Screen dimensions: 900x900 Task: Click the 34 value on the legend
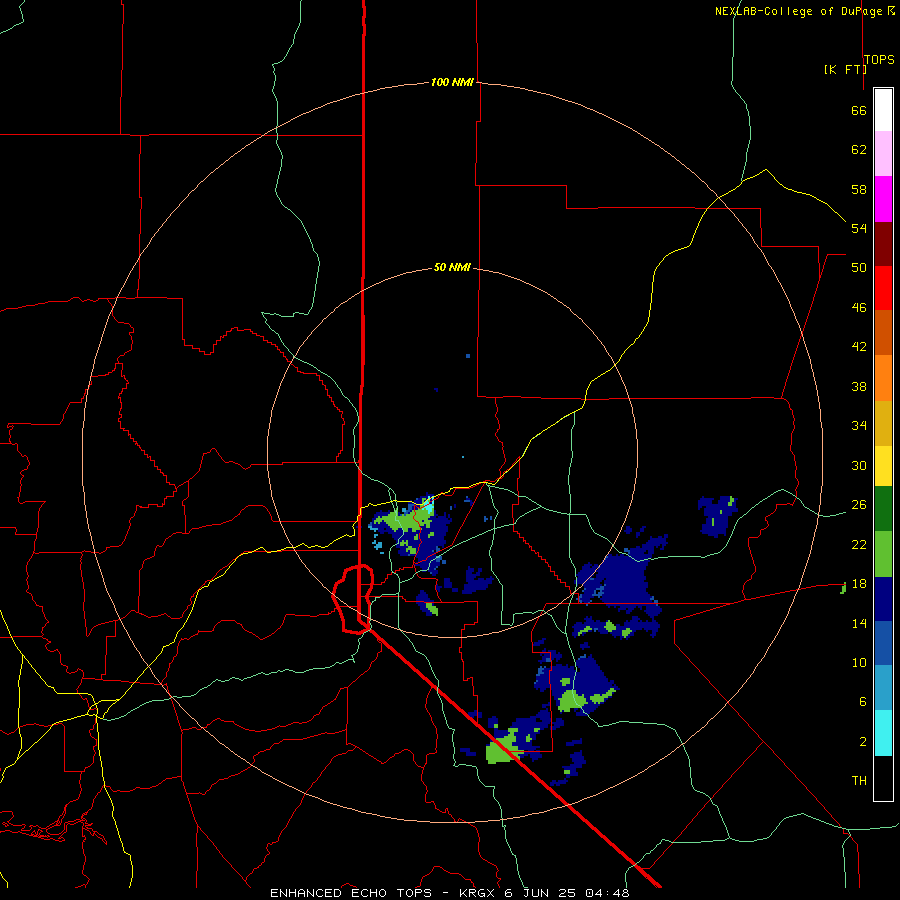click(859, 426)
